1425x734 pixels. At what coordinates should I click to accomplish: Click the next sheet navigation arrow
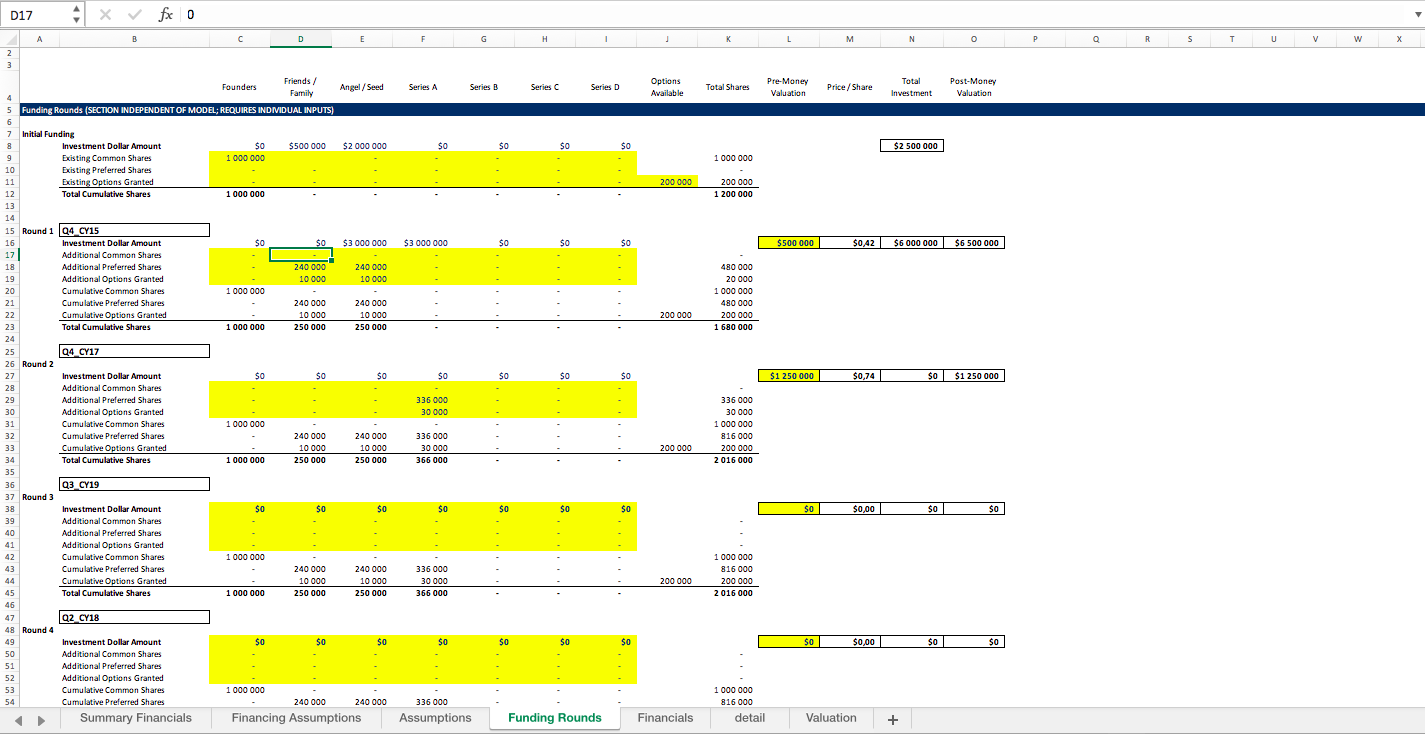tap(41, 719)
